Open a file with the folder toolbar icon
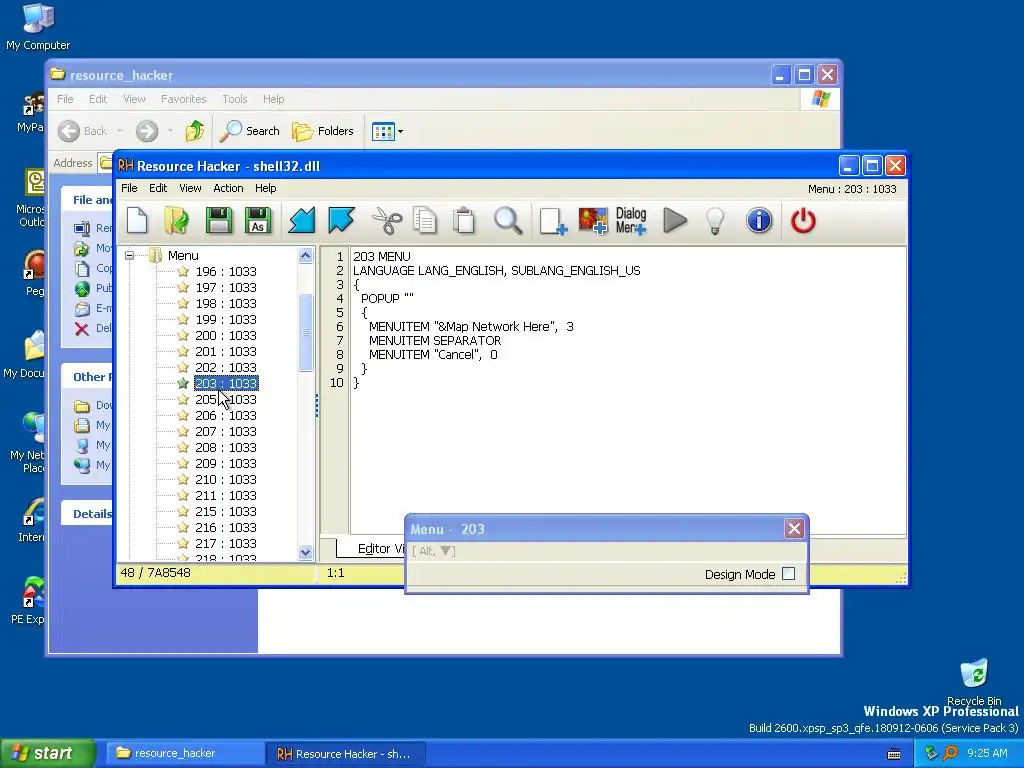Image resolution: width=1024 pixels, height=768 pixels. pyautogui.click(x=177, y=221)
